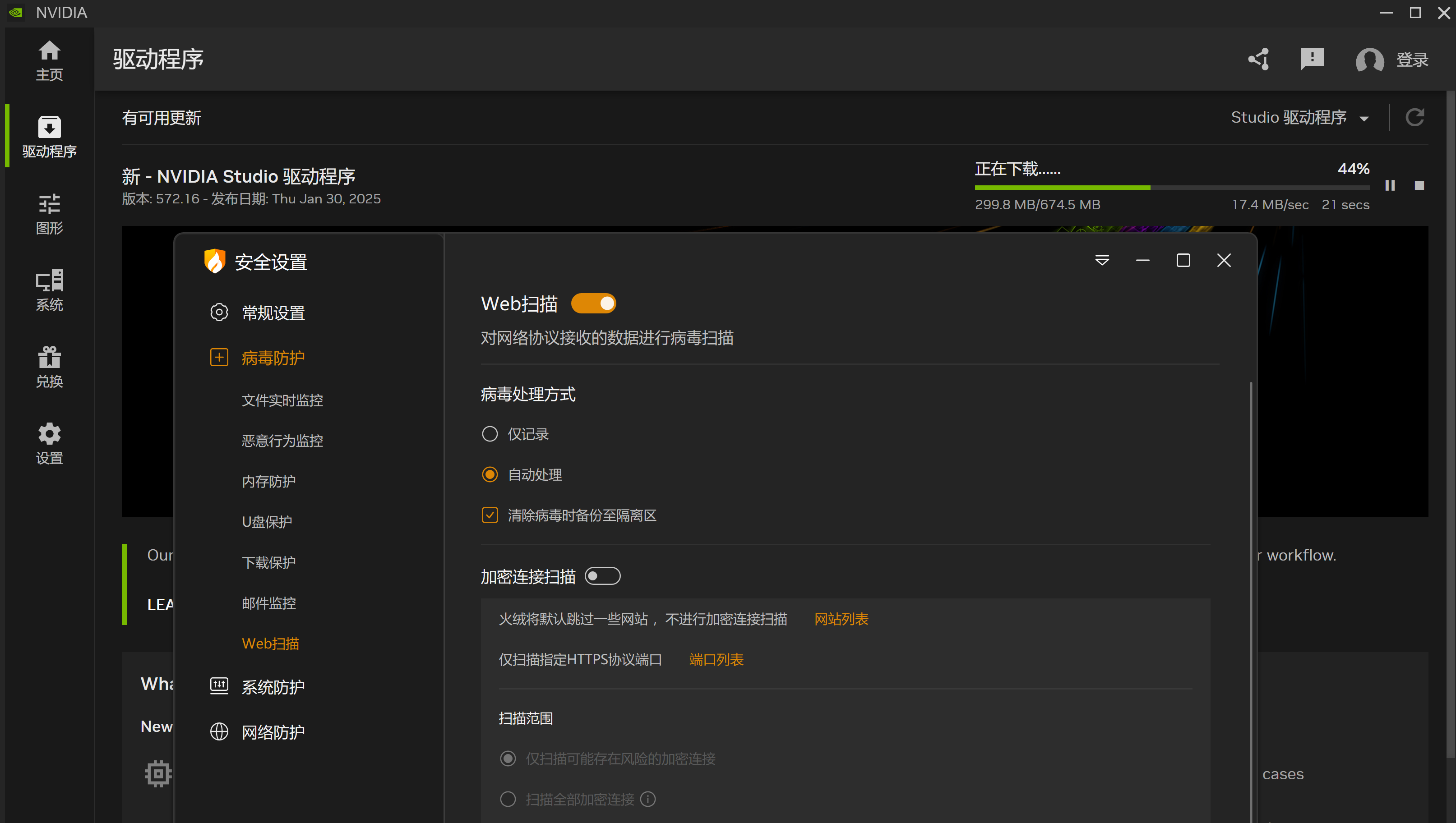
Task: Open NVIDIA 设置 settings
Action: tap(49, 442)
